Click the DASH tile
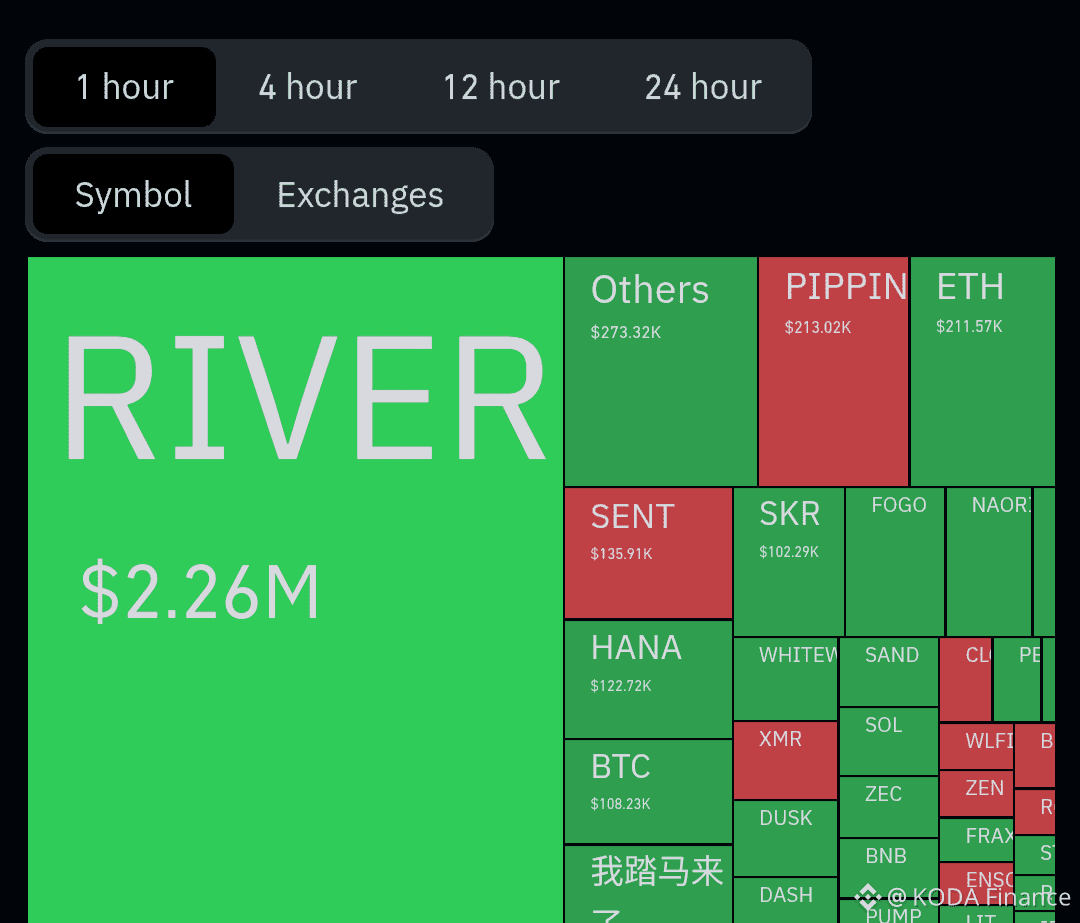 785,900
